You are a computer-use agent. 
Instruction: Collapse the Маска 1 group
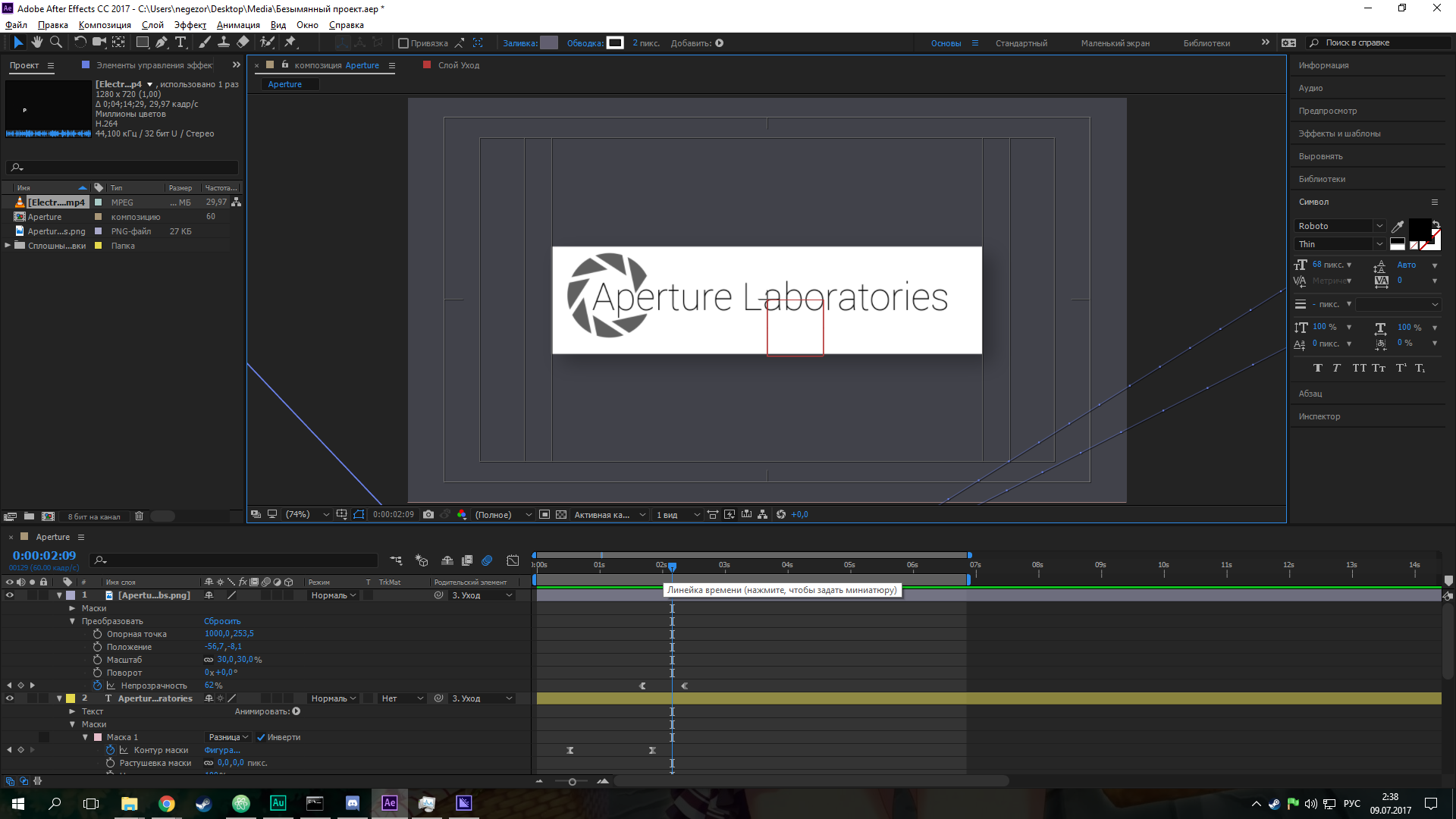coord(86,737)
